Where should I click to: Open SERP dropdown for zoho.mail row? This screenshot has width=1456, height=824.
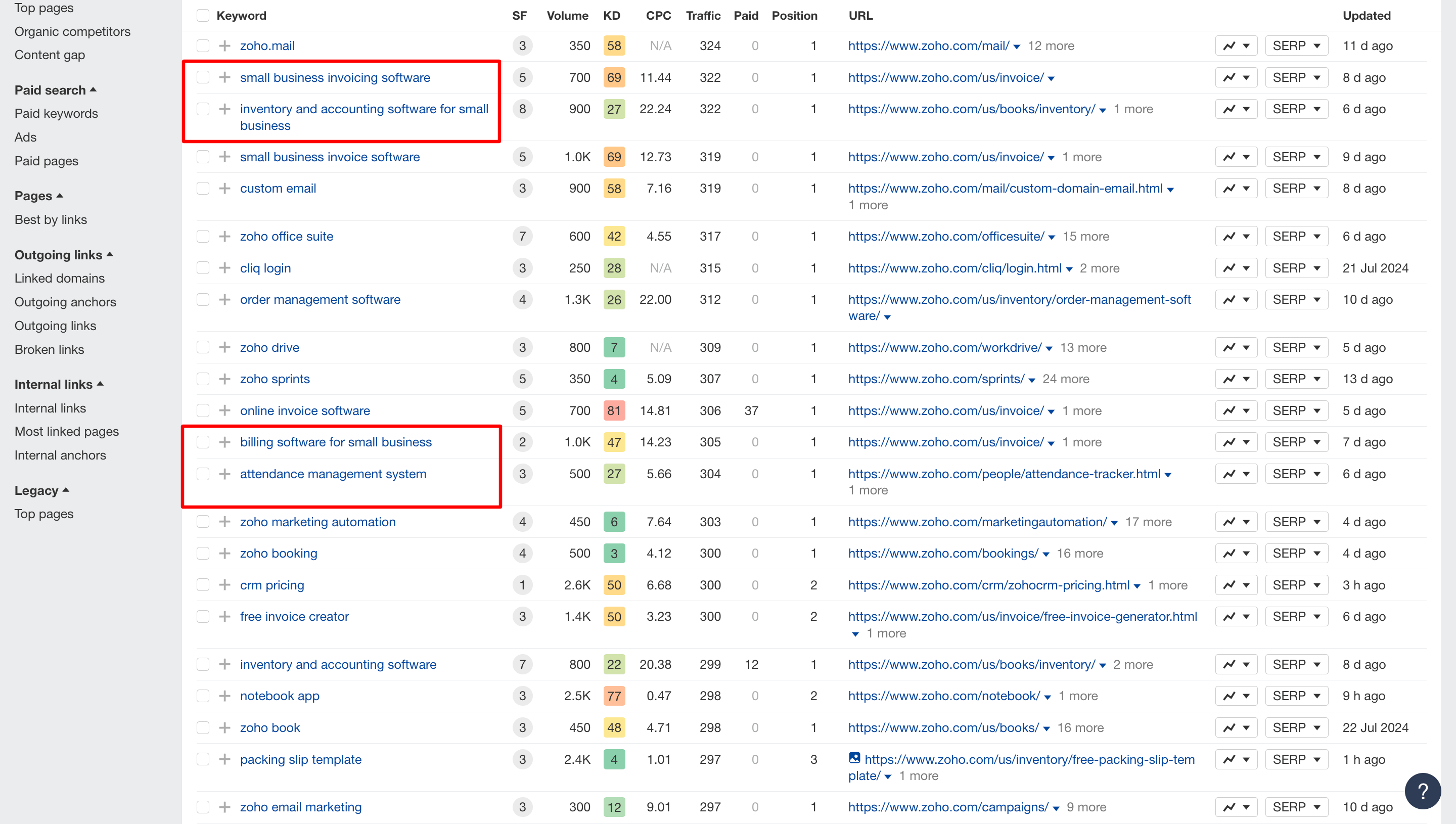tap(1296, 46)
